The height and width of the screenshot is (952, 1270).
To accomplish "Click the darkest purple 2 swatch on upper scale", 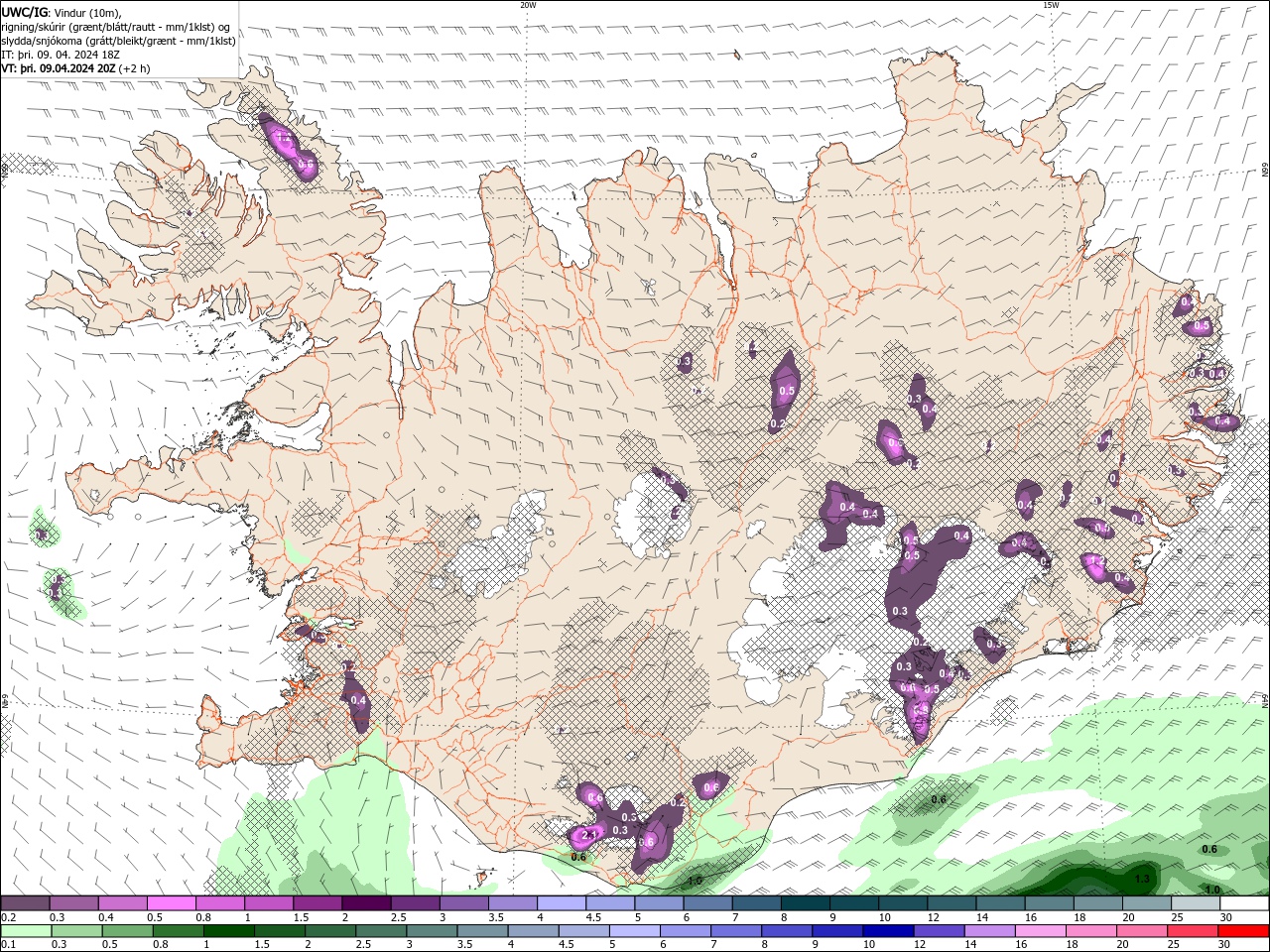I will tap(365, 903).
